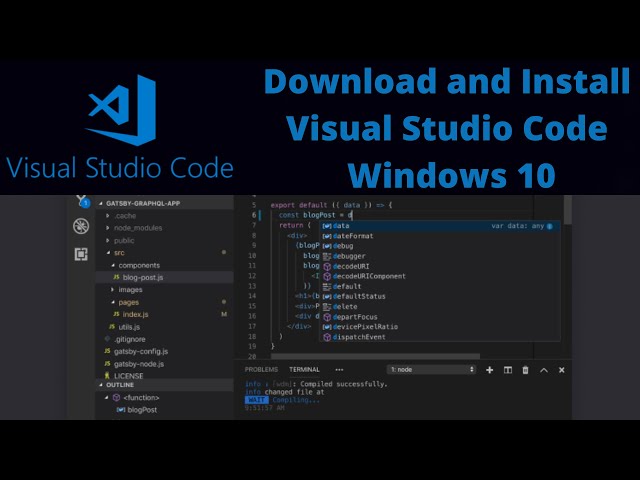Expand the public folder
640x480 pixels.
(x=164, y=240)
